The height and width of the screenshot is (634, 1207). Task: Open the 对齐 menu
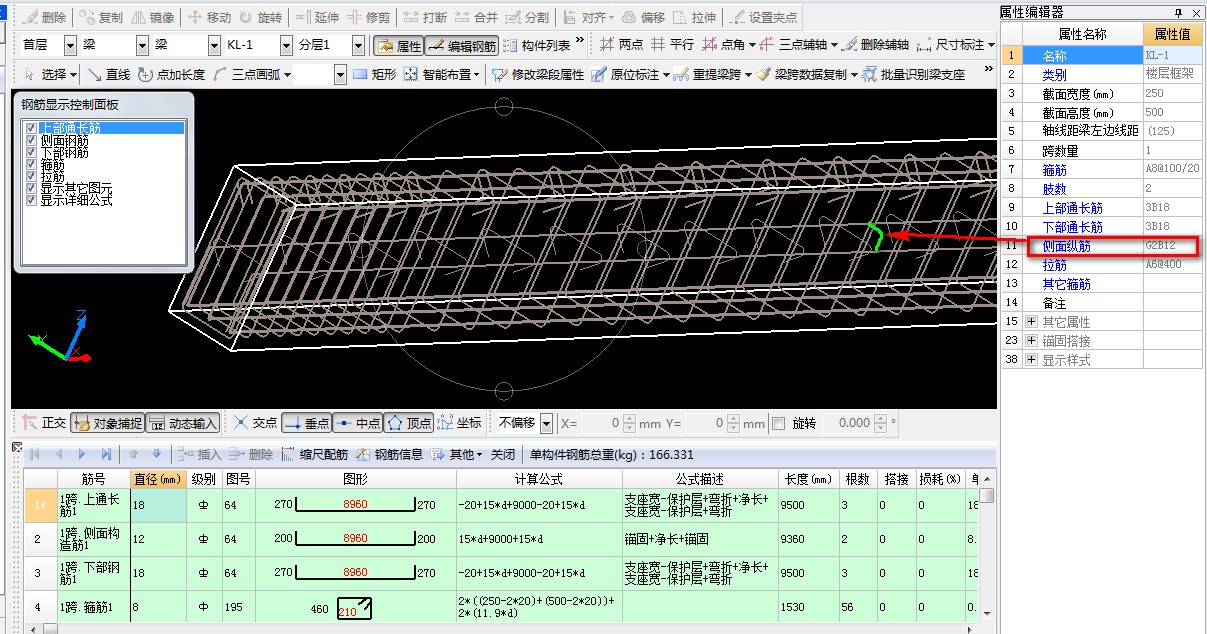pos(588,18)
